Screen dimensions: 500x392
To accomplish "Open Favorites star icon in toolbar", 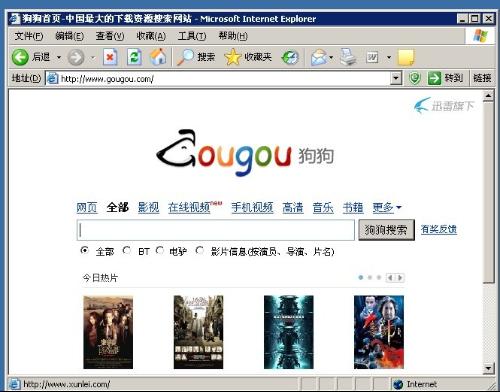I will coord(232,57).
